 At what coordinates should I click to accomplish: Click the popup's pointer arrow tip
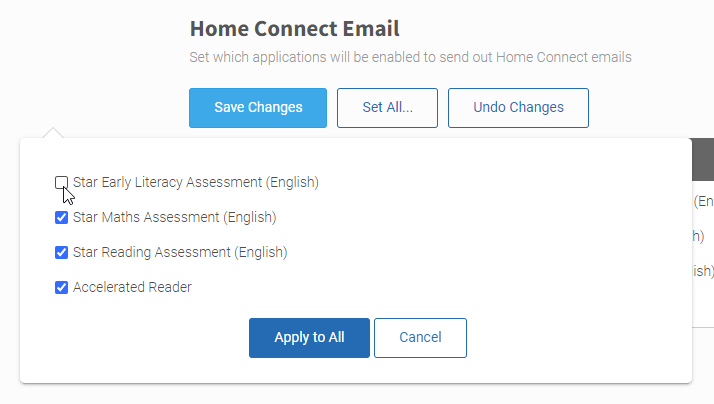[x=53, y=130]
